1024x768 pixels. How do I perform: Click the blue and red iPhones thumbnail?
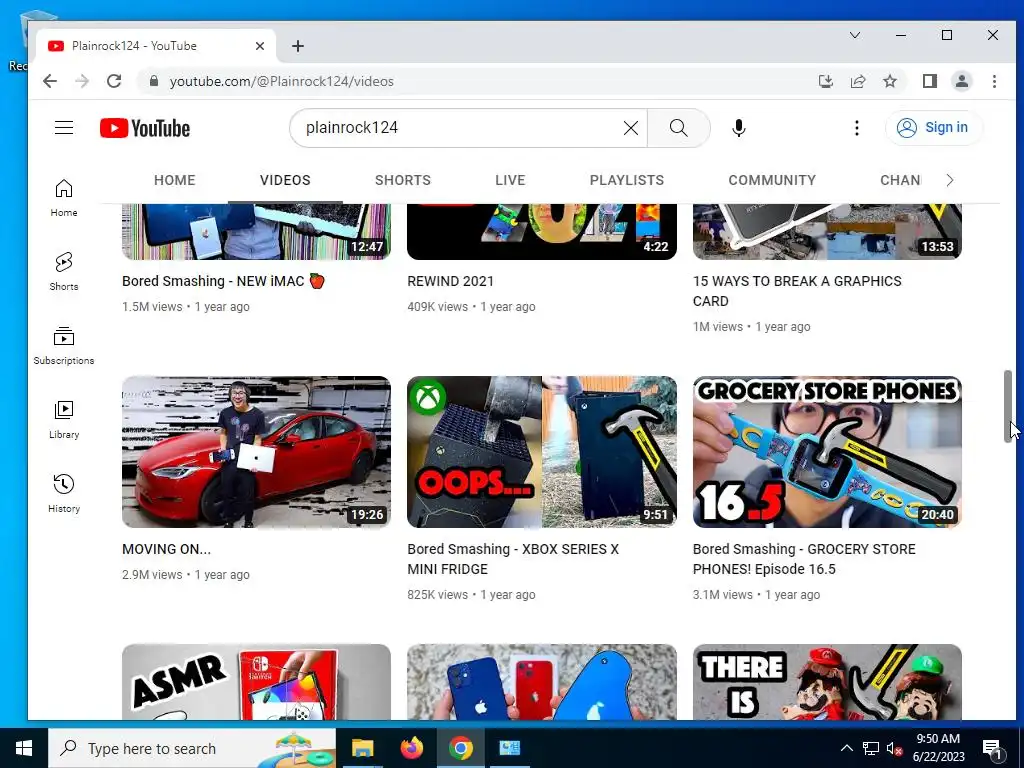541,682
